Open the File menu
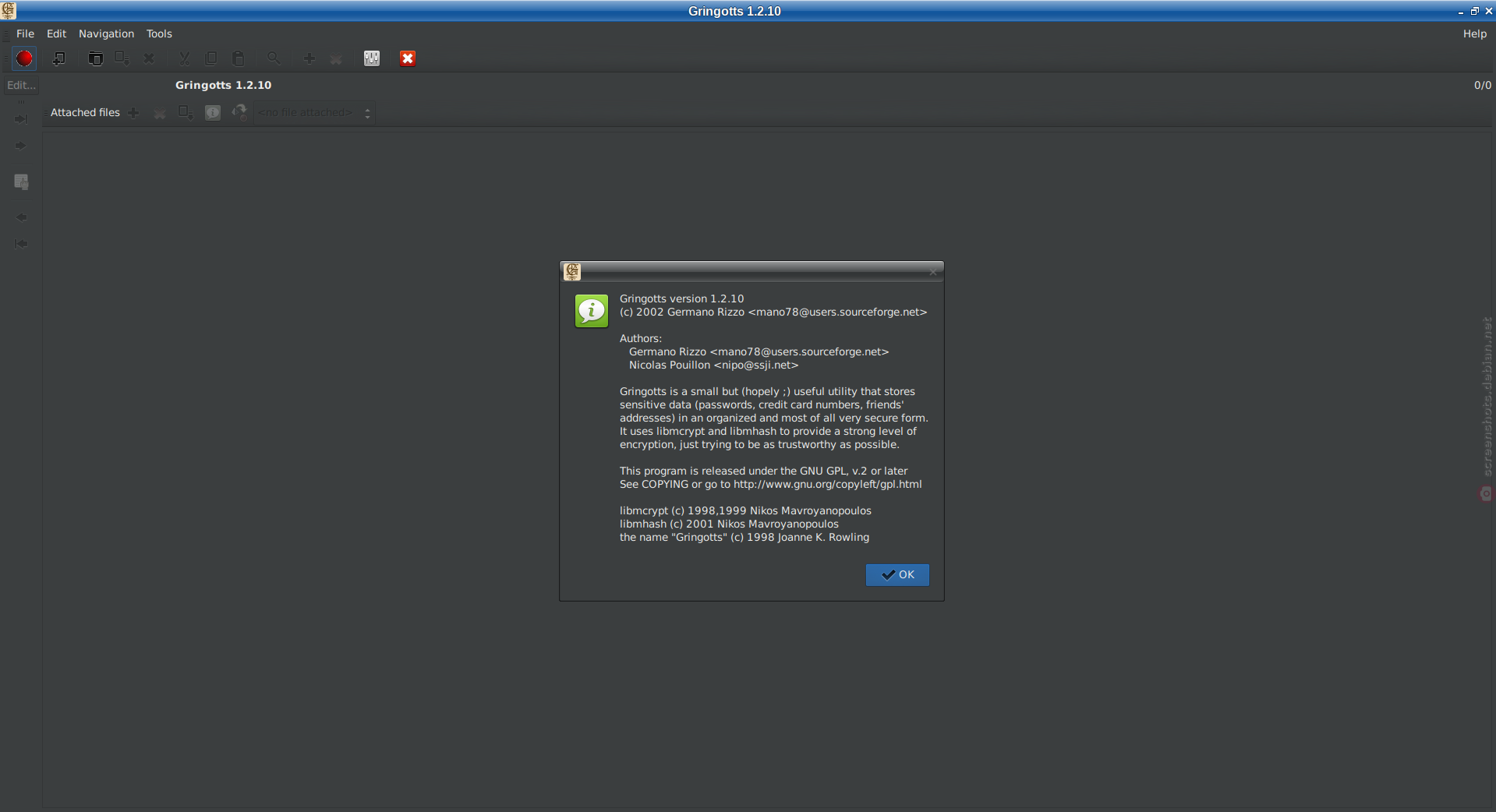Screen dimensions: 1496x812 [x=25, y=34]
